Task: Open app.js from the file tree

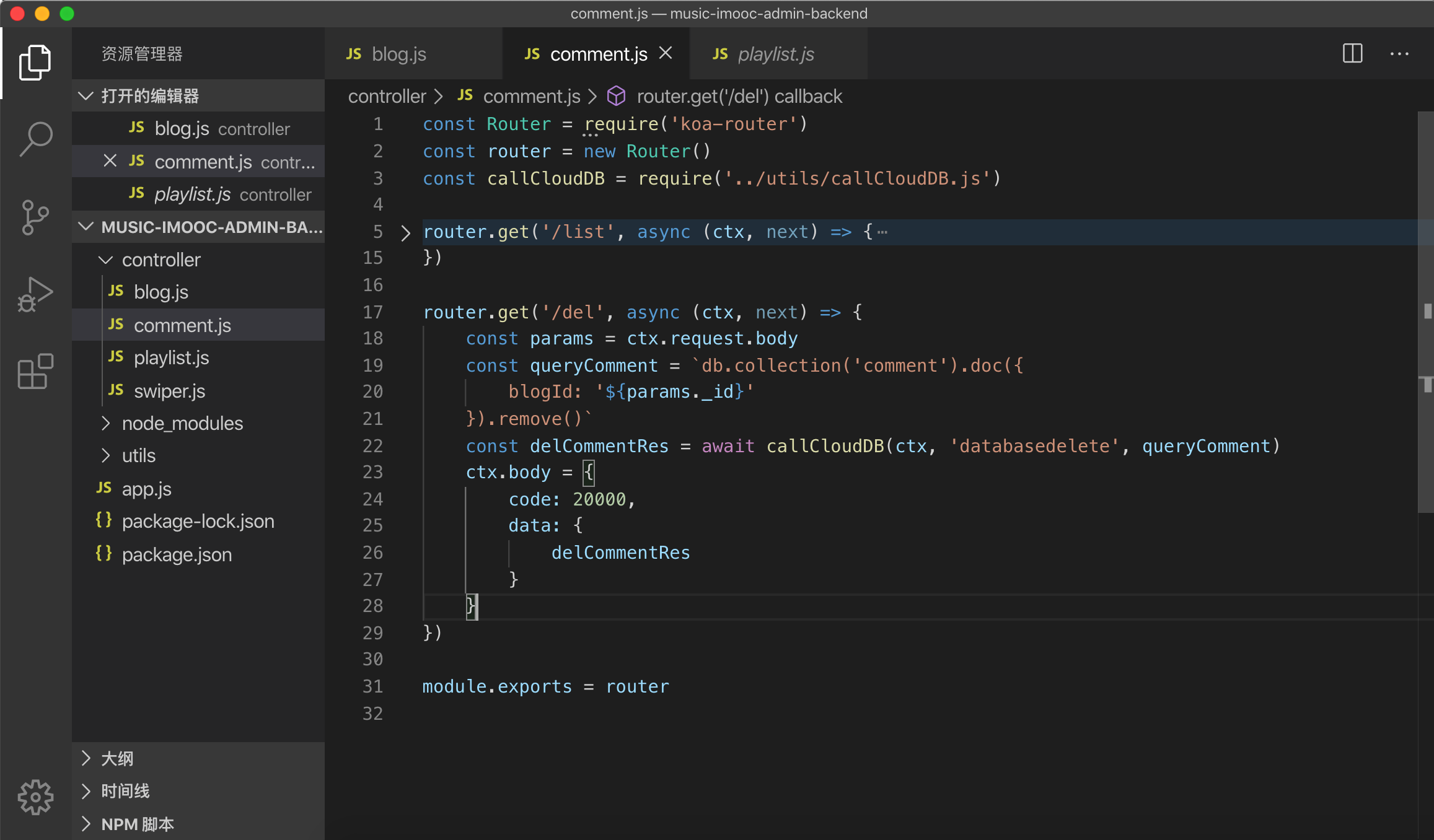Action: click(x=146, y=489)
